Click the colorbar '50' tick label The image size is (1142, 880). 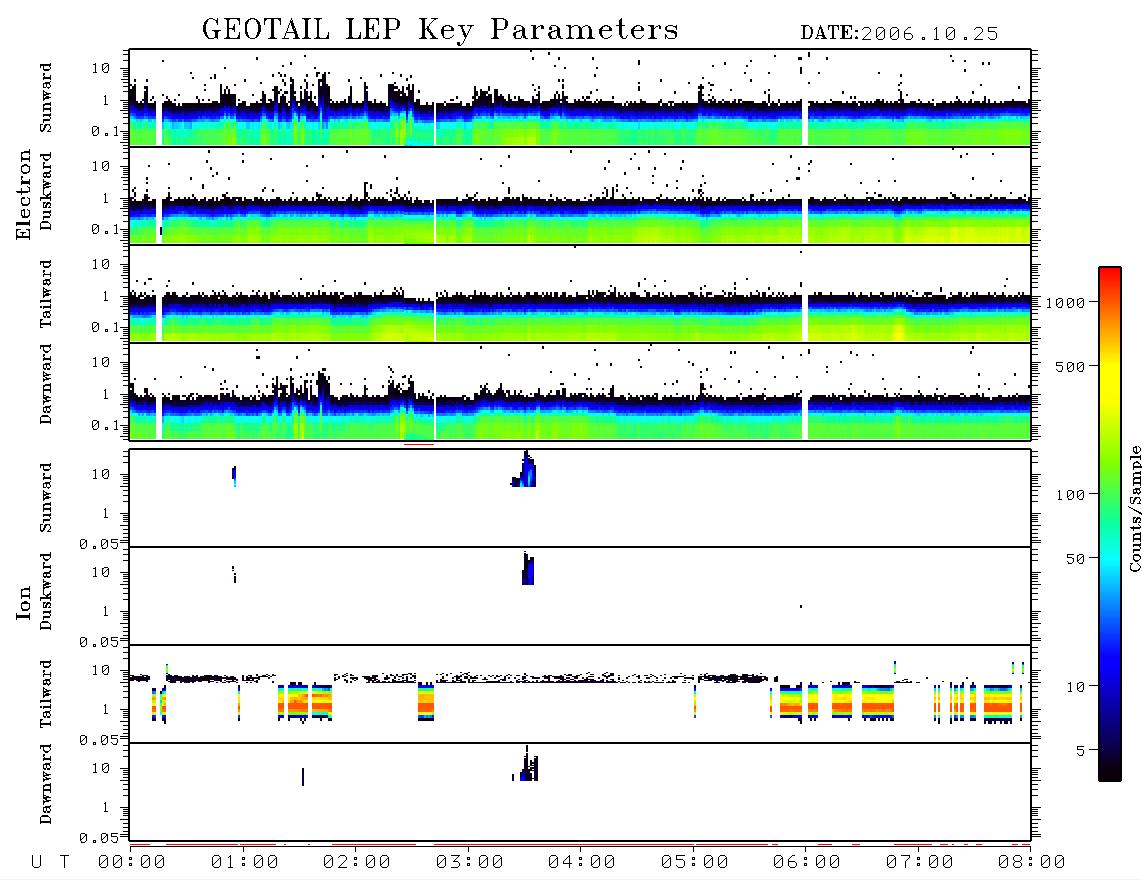[1075, 559]
